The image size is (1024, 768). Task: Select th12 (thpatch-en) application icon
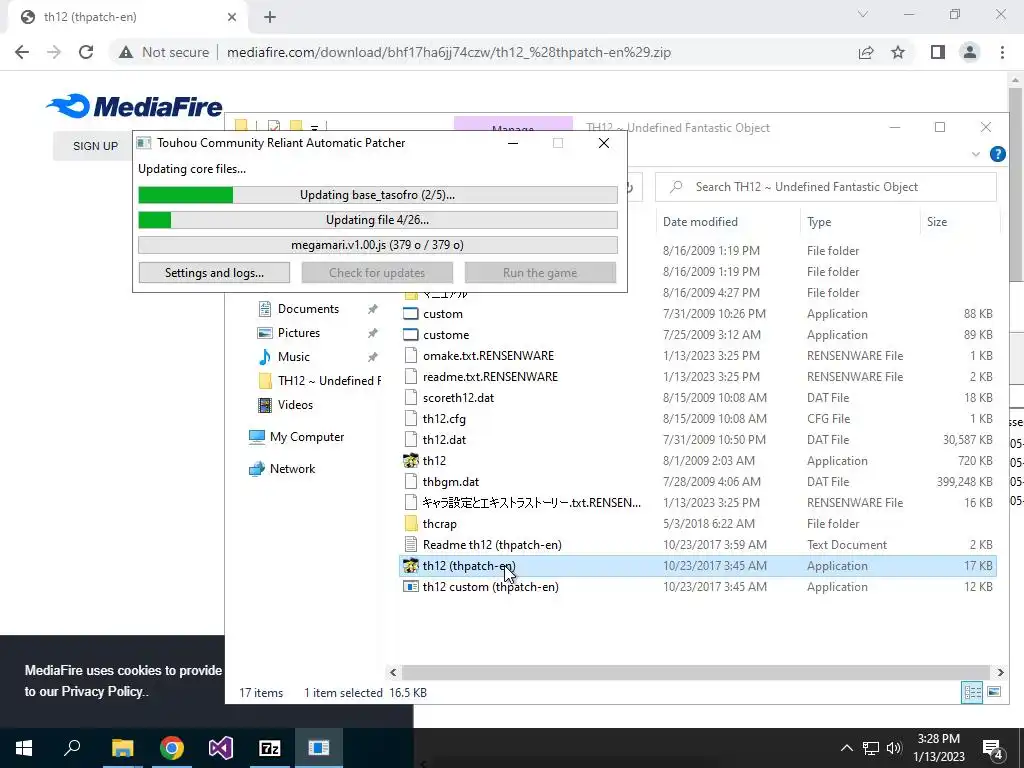tap(411, 566)
